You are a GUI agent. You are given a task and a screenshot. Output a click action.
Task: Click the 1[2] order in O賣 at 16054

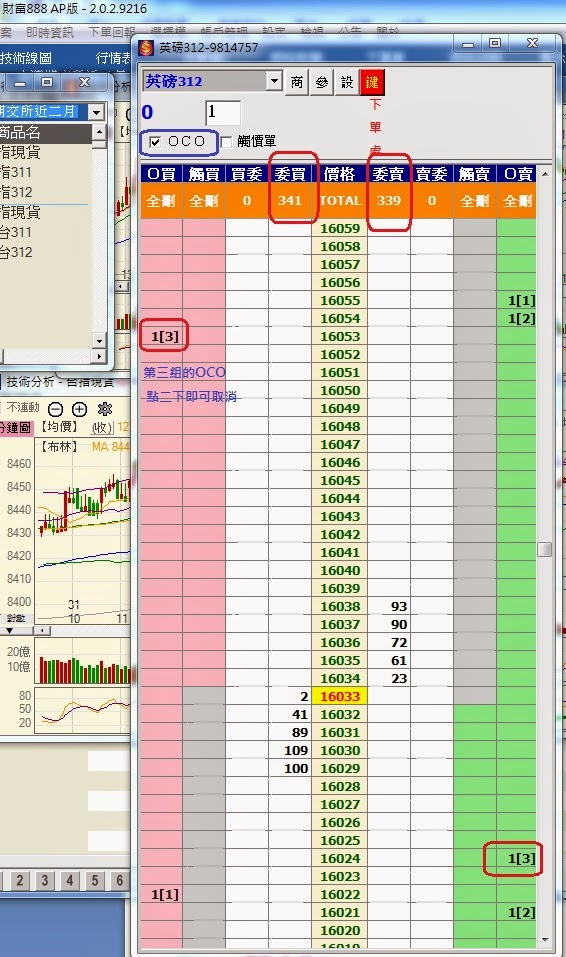tap(521, 319)
